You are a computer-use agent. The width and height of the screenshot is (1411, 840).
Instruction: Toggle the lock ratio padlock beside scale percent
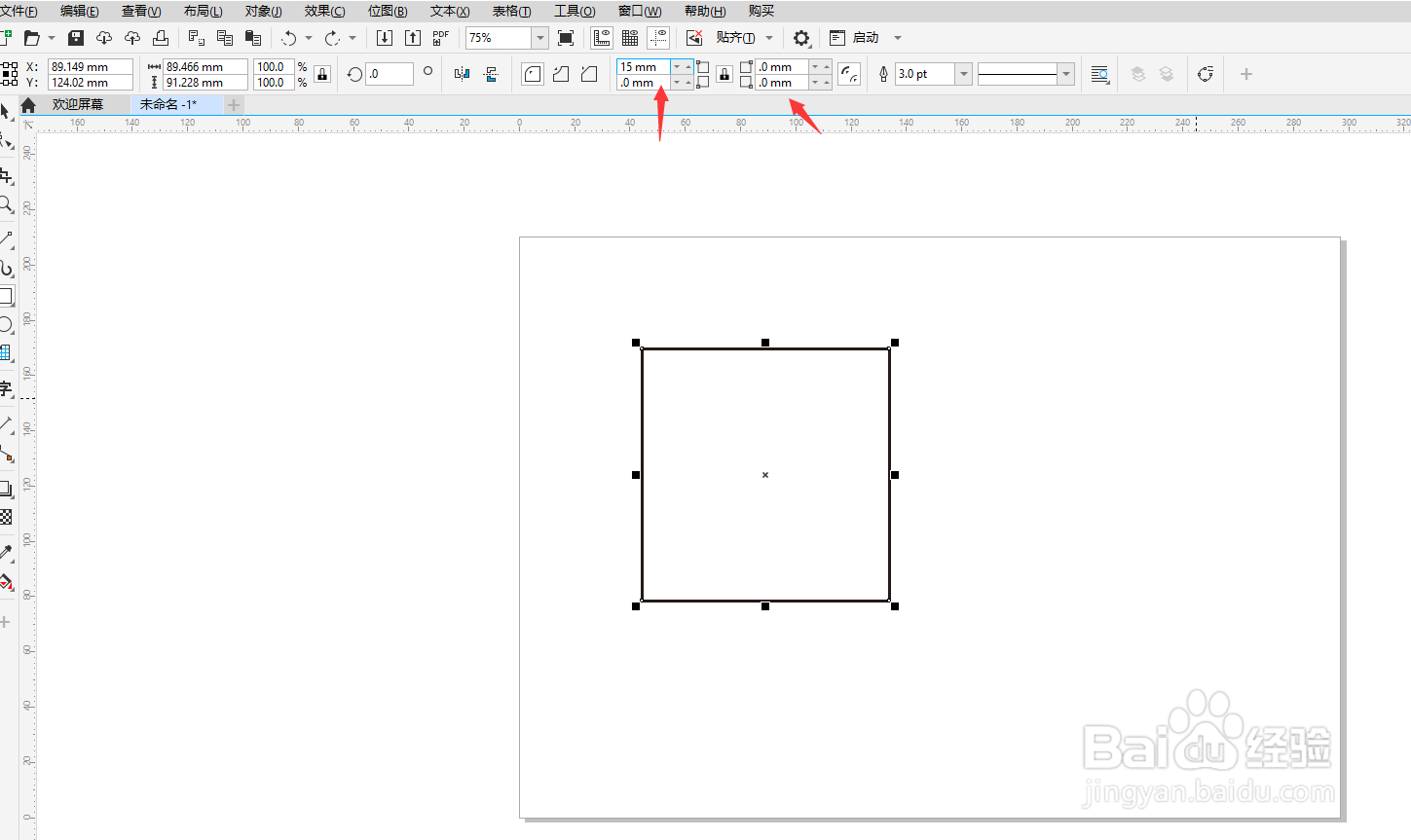(322, 74)
